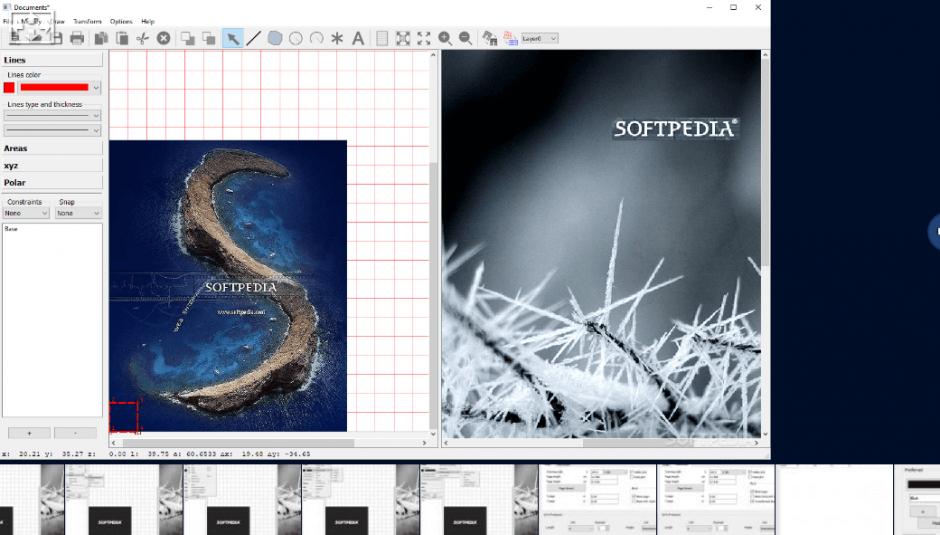Click the layer properties icon beside zoom out

(490, 38)
